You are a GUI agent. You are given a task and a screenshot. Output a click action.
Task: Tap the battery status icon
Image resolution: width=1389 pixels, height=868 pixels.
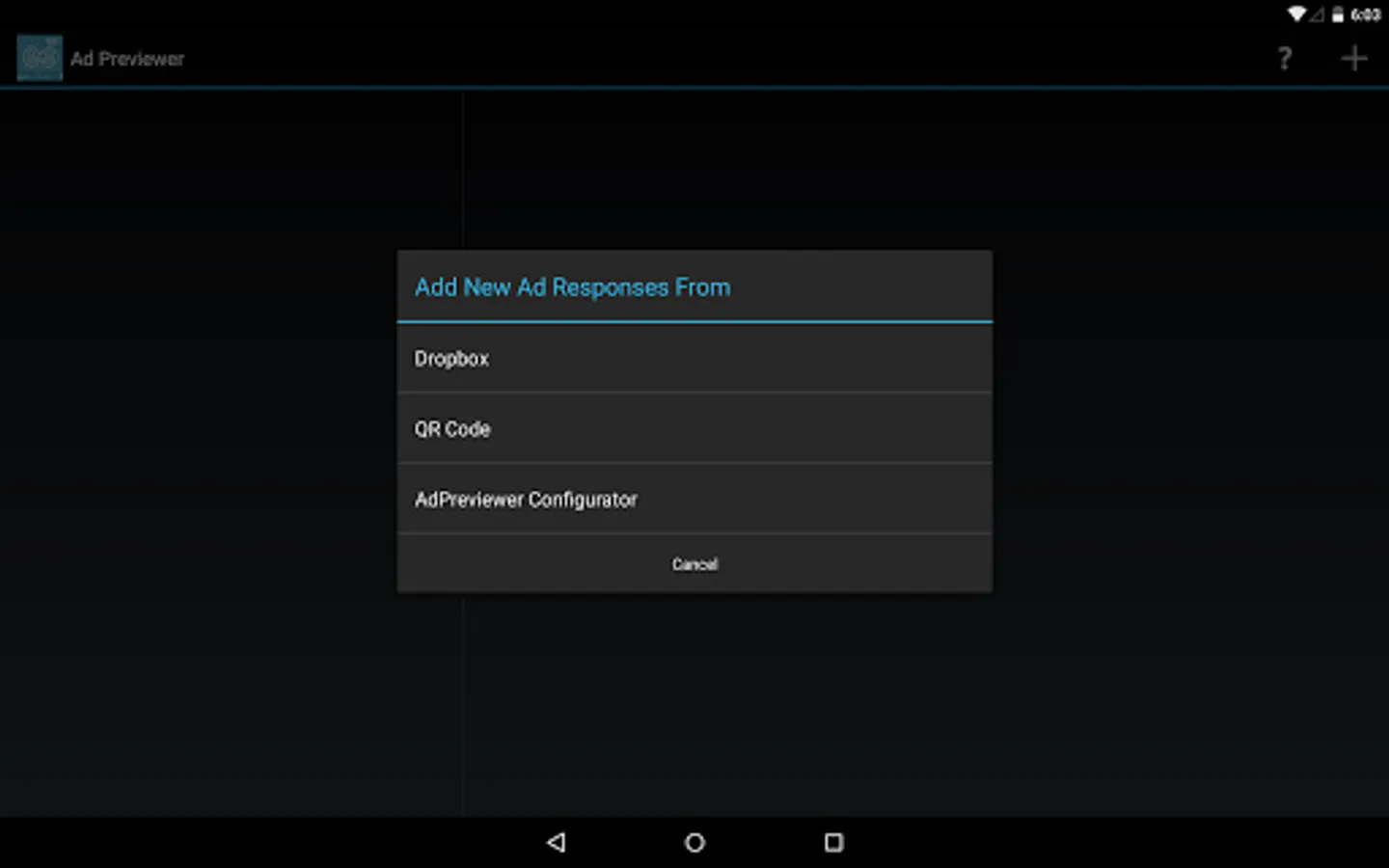click(1338, 14)
